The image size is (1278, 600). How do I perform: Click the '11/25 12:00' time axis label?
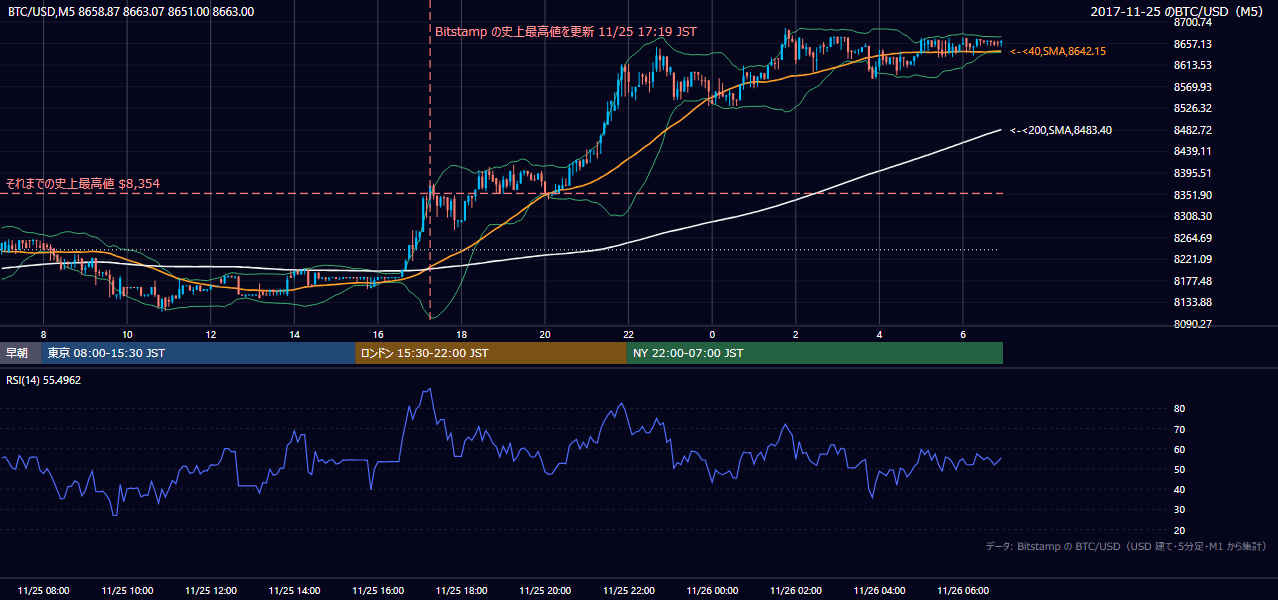tap(211, 591)
